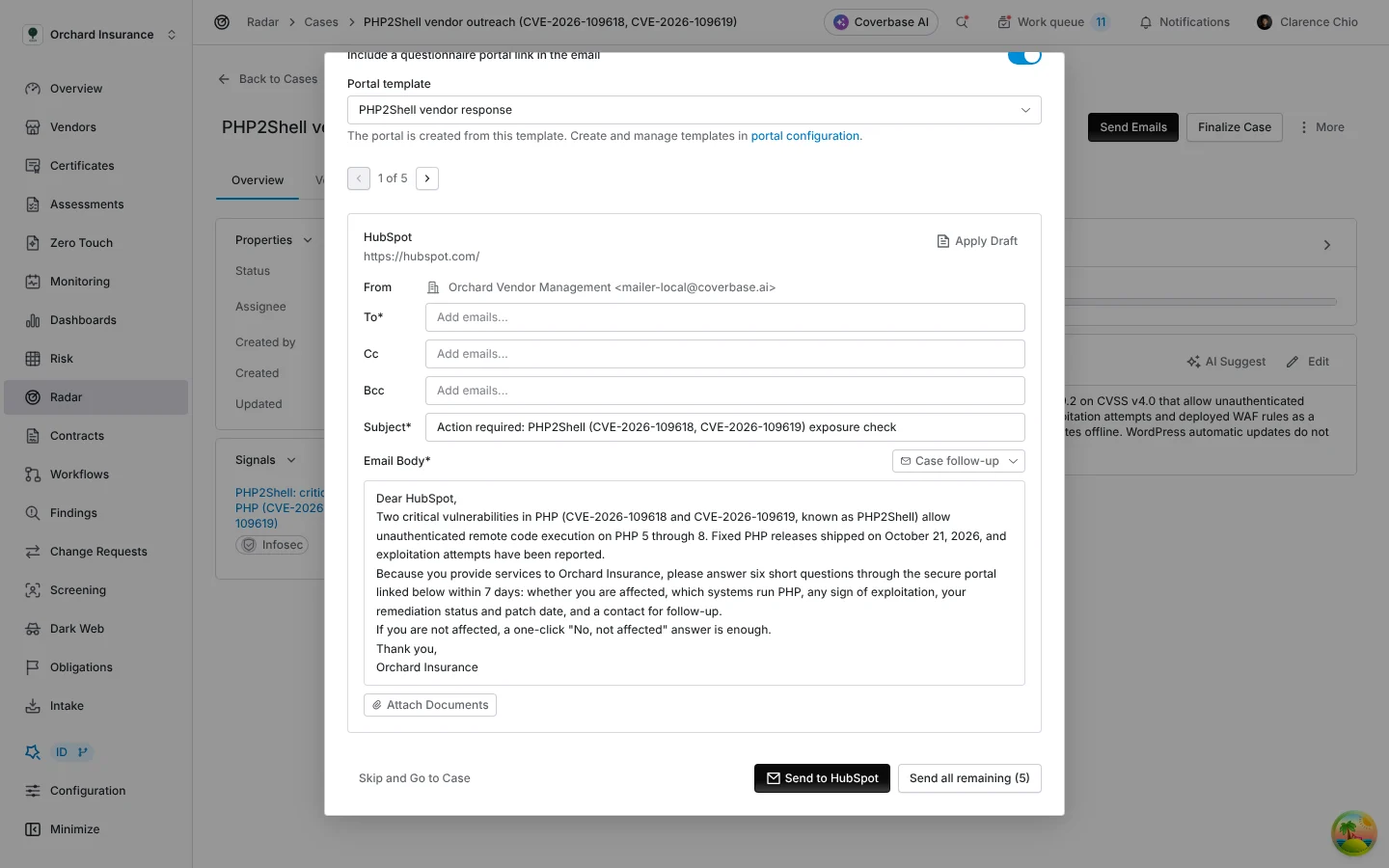Select the Overview tab

258,180
